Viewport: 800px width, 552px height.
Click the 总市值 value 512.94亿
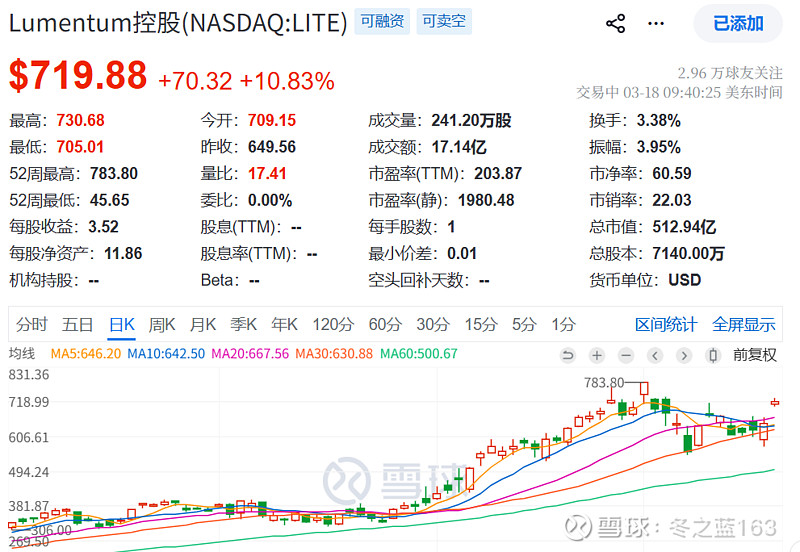(x=684, y=227)
